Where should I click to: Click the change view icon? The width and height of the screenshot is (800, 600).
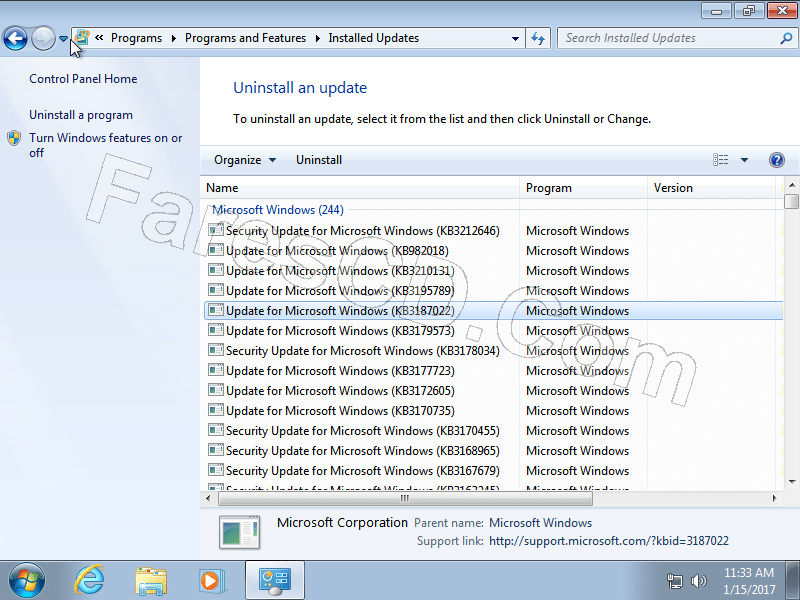(720, 160)
